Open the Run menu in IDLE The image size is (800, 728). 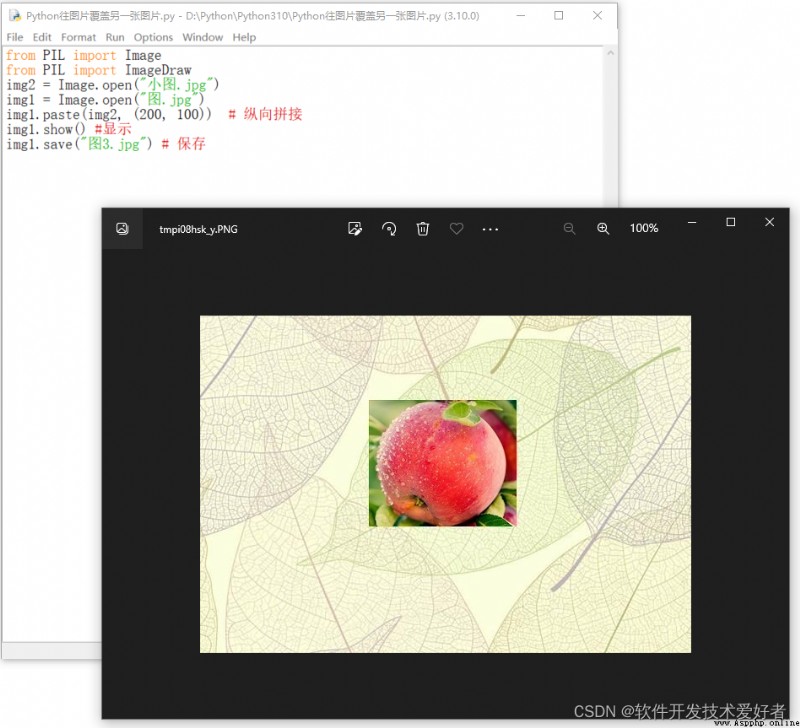click(115, 37)
